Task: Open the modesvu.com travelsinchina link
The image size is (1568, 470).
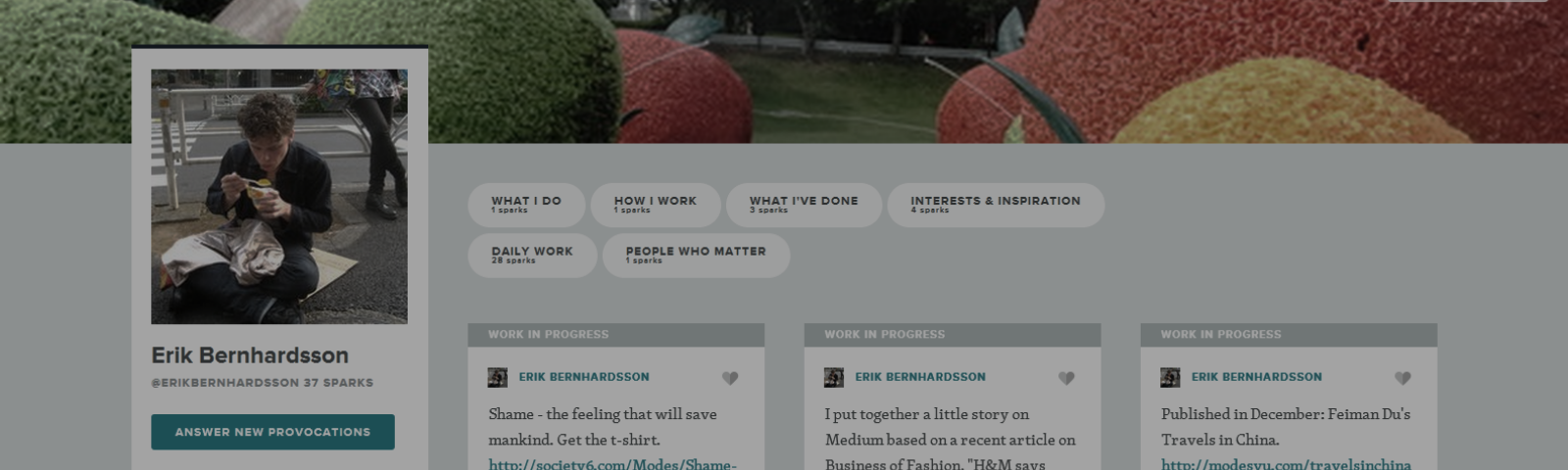Action: click(1286, 463)
